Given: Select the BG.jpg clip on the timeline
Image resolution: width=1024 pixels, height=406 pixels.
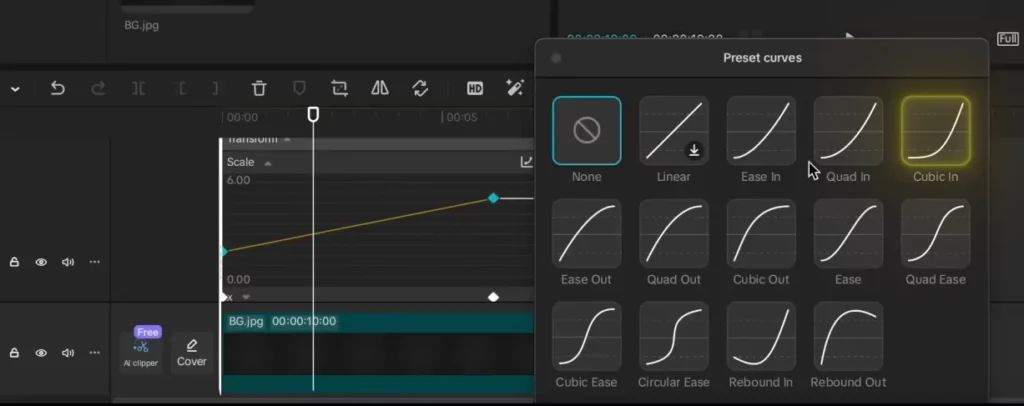Looking at the screenshot, I should pyautogui.click(x=377, y=352).
